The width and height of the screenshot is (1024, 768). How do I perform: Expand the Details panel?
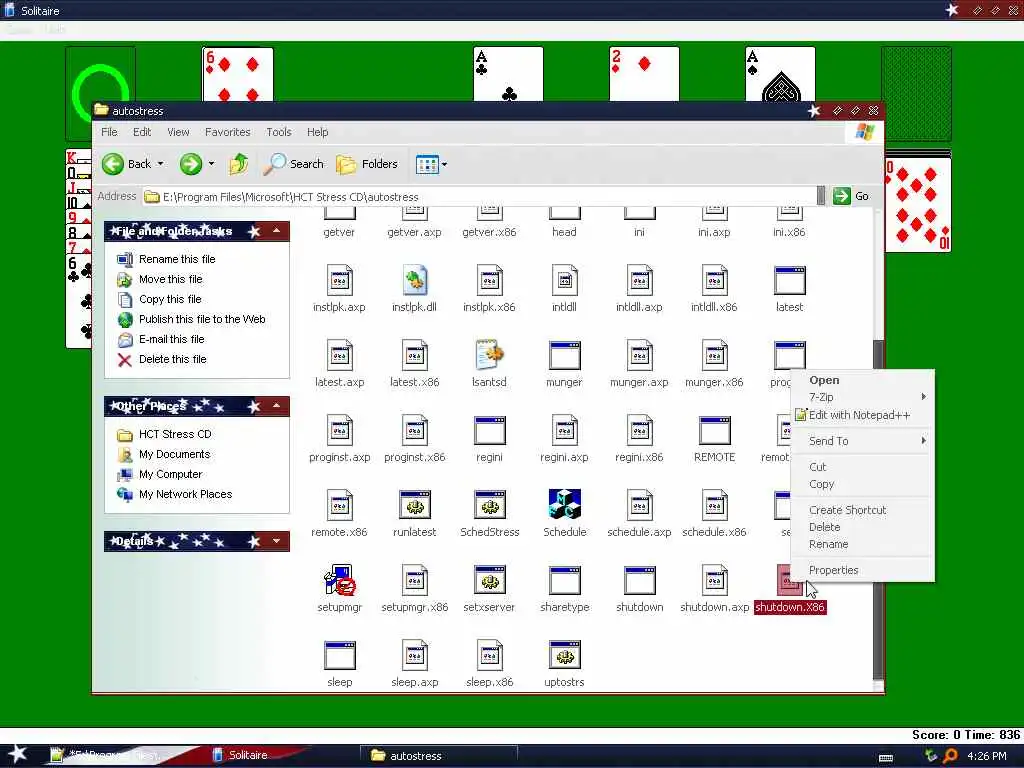point(277,541)
